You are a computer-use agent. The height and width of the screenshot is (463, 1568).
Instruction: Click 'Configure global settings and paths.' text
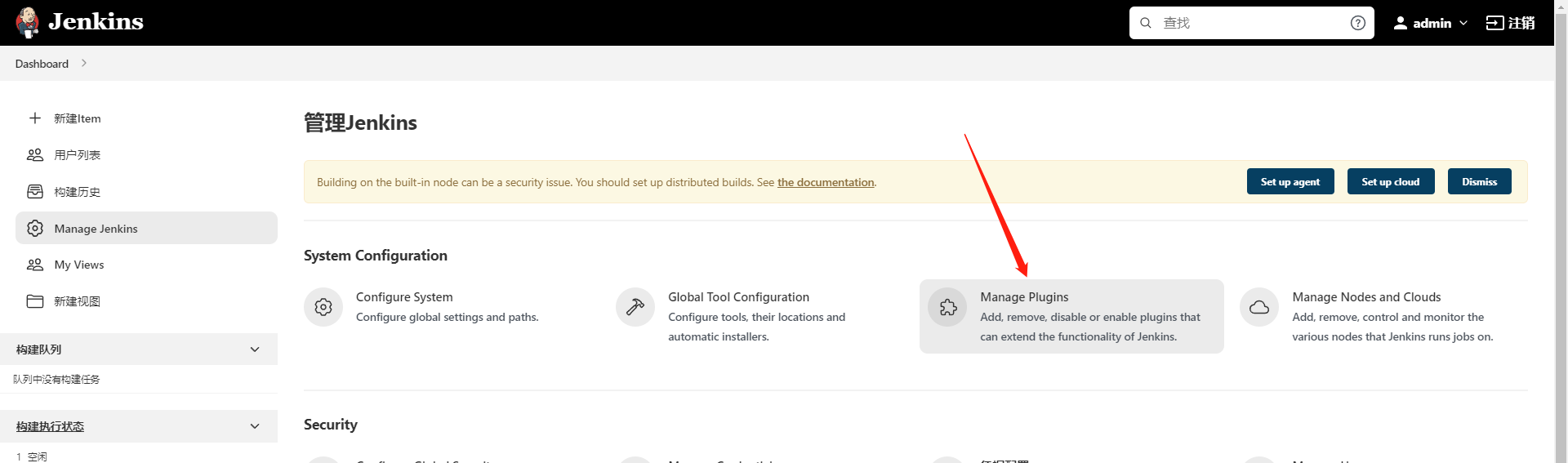[448, 317]
